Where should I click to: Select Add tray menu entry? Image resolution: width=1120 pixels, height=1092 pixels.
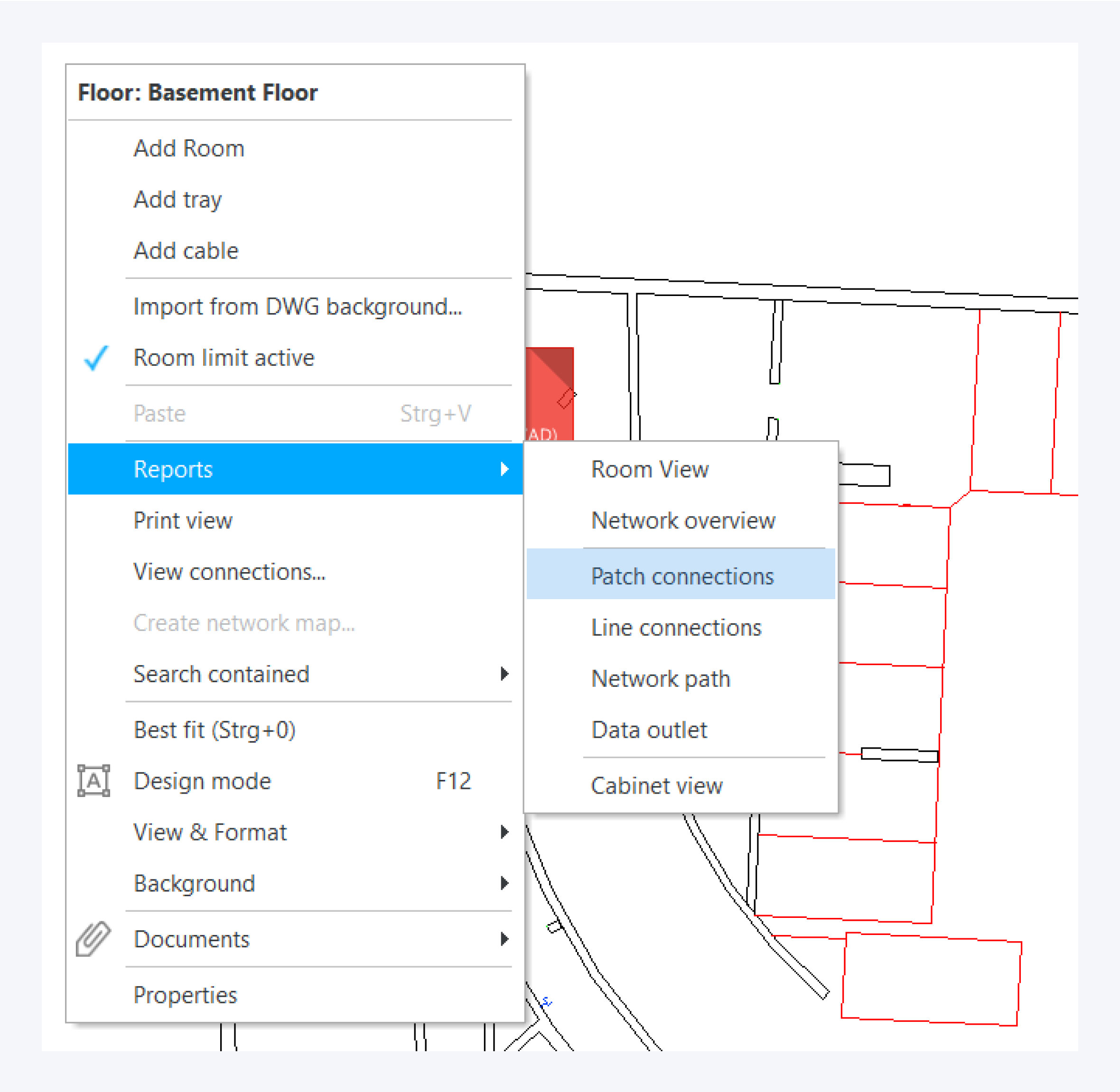tap(177, 200)
